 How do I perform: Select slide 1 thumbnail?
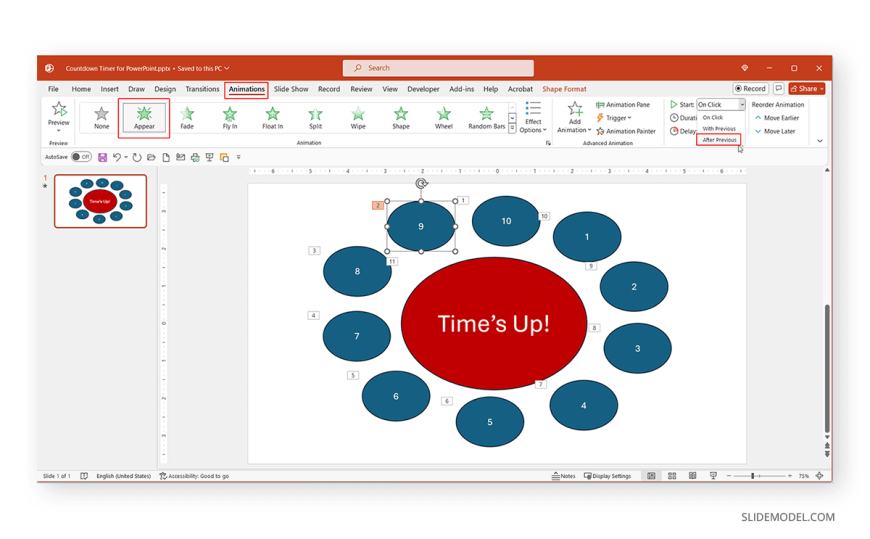tap(100, 201)
